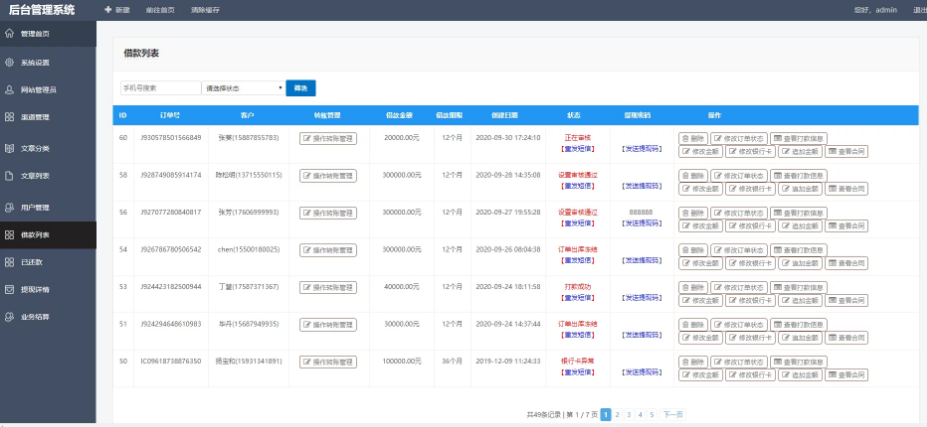Expand the 请选择状态 status dropdown
Screen dimensions: 927x427
(242, 88)
